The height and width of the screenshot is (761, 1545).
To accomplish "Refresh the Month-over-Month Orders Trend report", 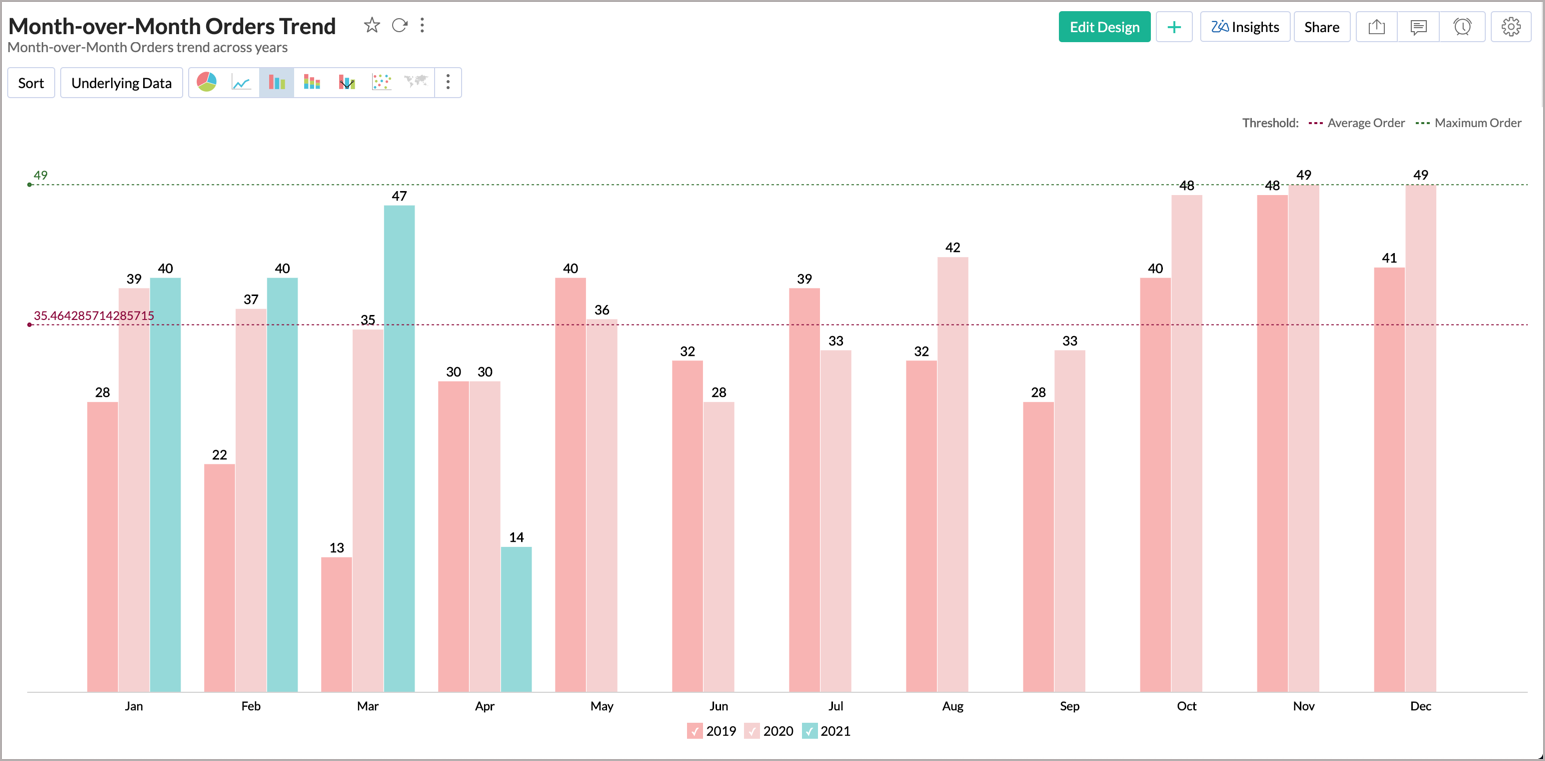I will (x=398, y=25).
